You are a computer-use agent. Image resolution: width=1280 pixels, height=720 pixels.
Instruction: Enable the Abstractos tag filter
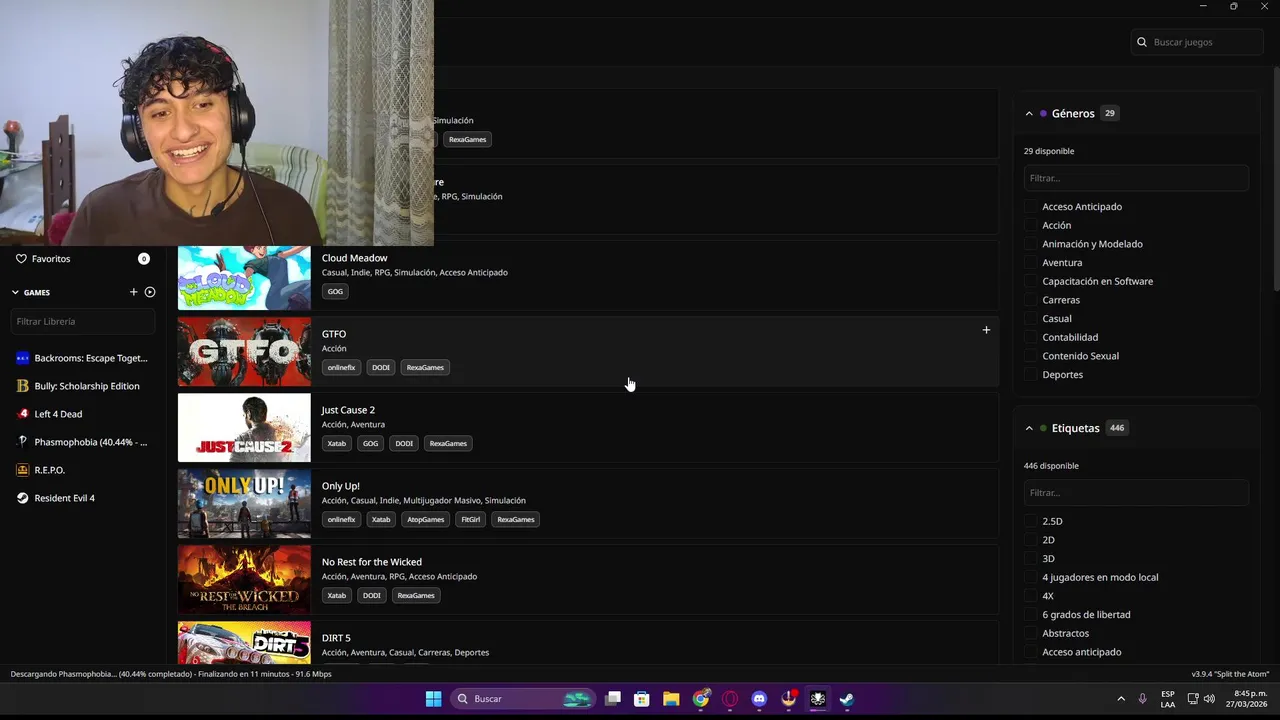(1031, 633)
